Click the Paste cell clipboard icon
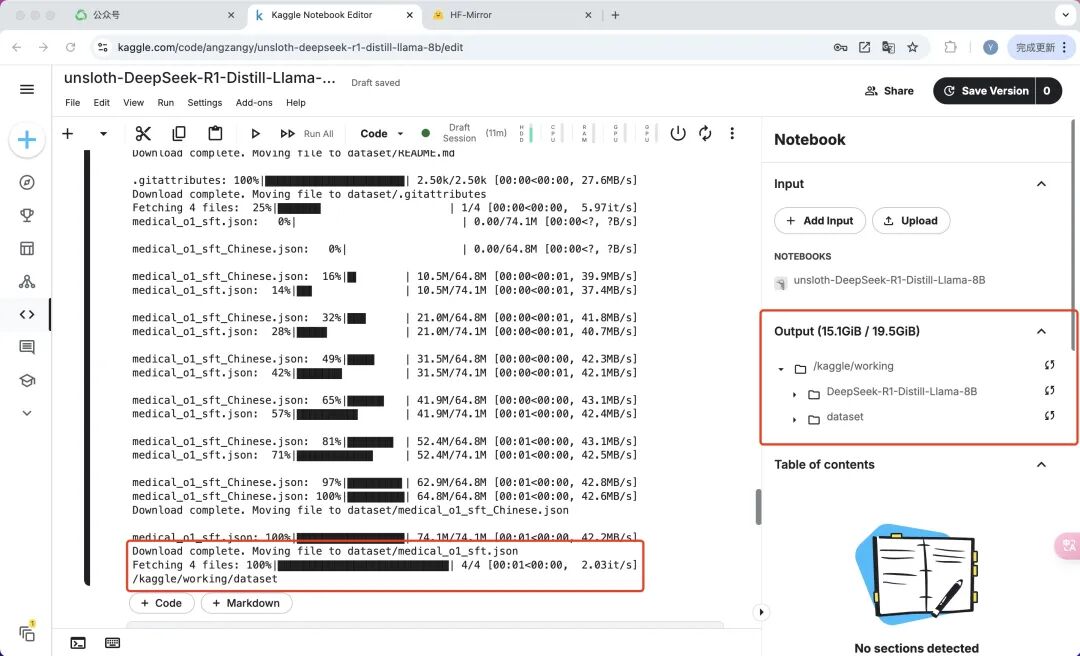This screenshot has height=656, width=1080. [x=215, y=133]
